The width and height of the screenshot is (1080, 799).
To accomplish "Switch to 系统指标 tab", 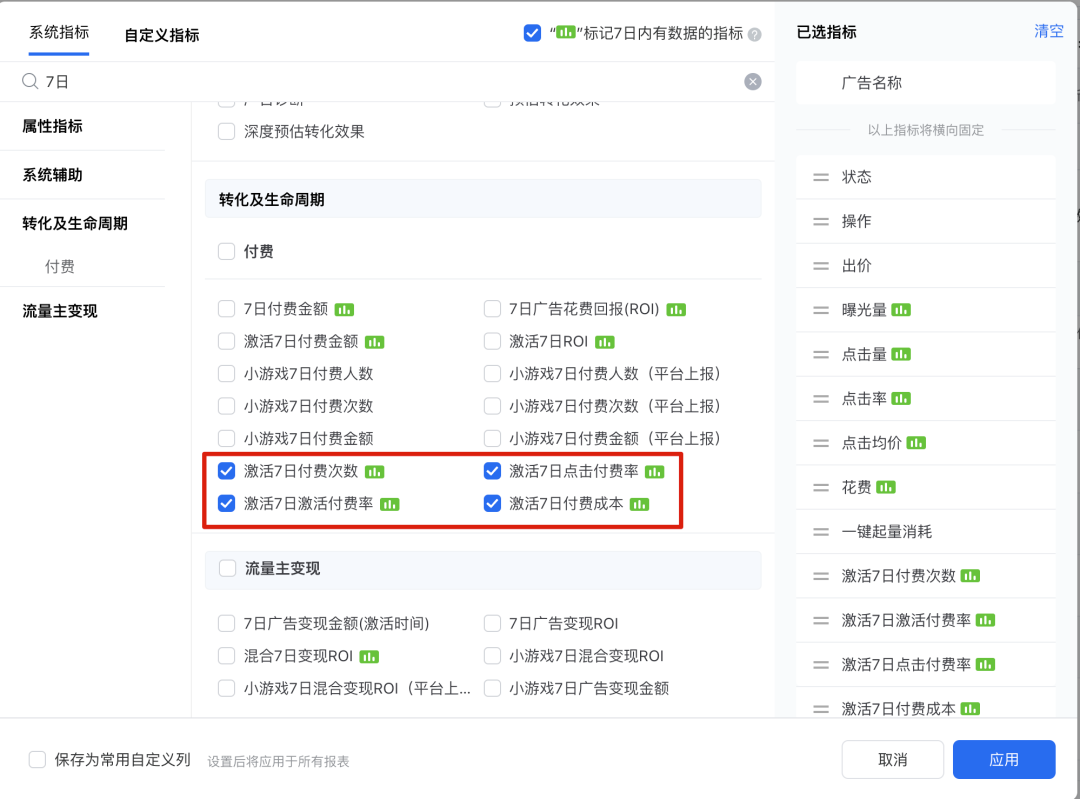I will coord(59,32).
